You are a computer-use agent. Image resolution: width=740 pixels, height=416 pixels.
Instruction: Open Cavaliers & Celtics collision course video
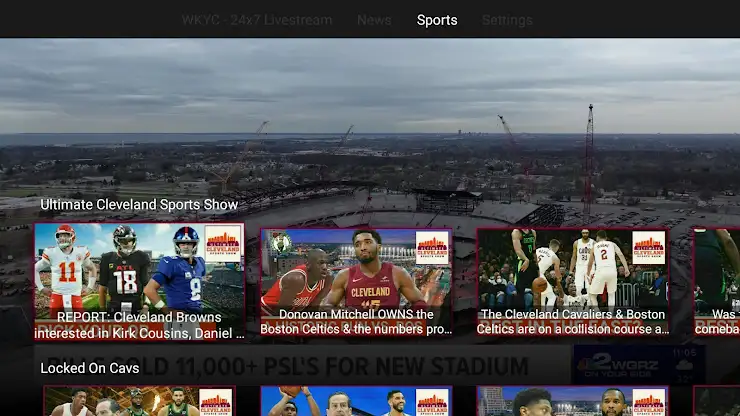[572, 282]
